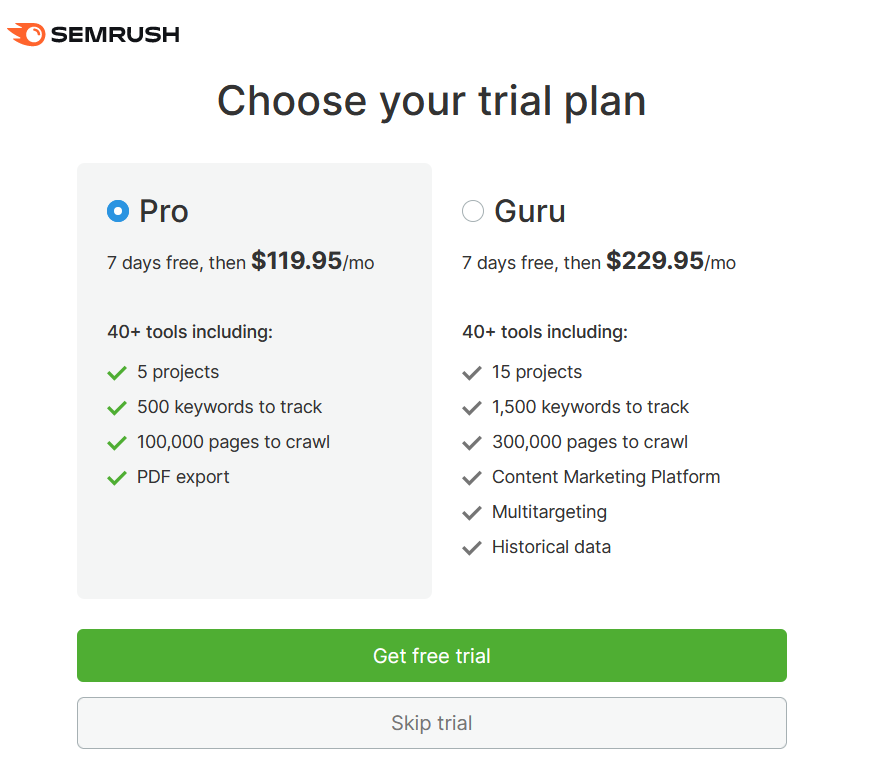Click checkmark beside 1,500 keywords to track
The width and height of the screenshot is (880, 773).
coord(472,408)
